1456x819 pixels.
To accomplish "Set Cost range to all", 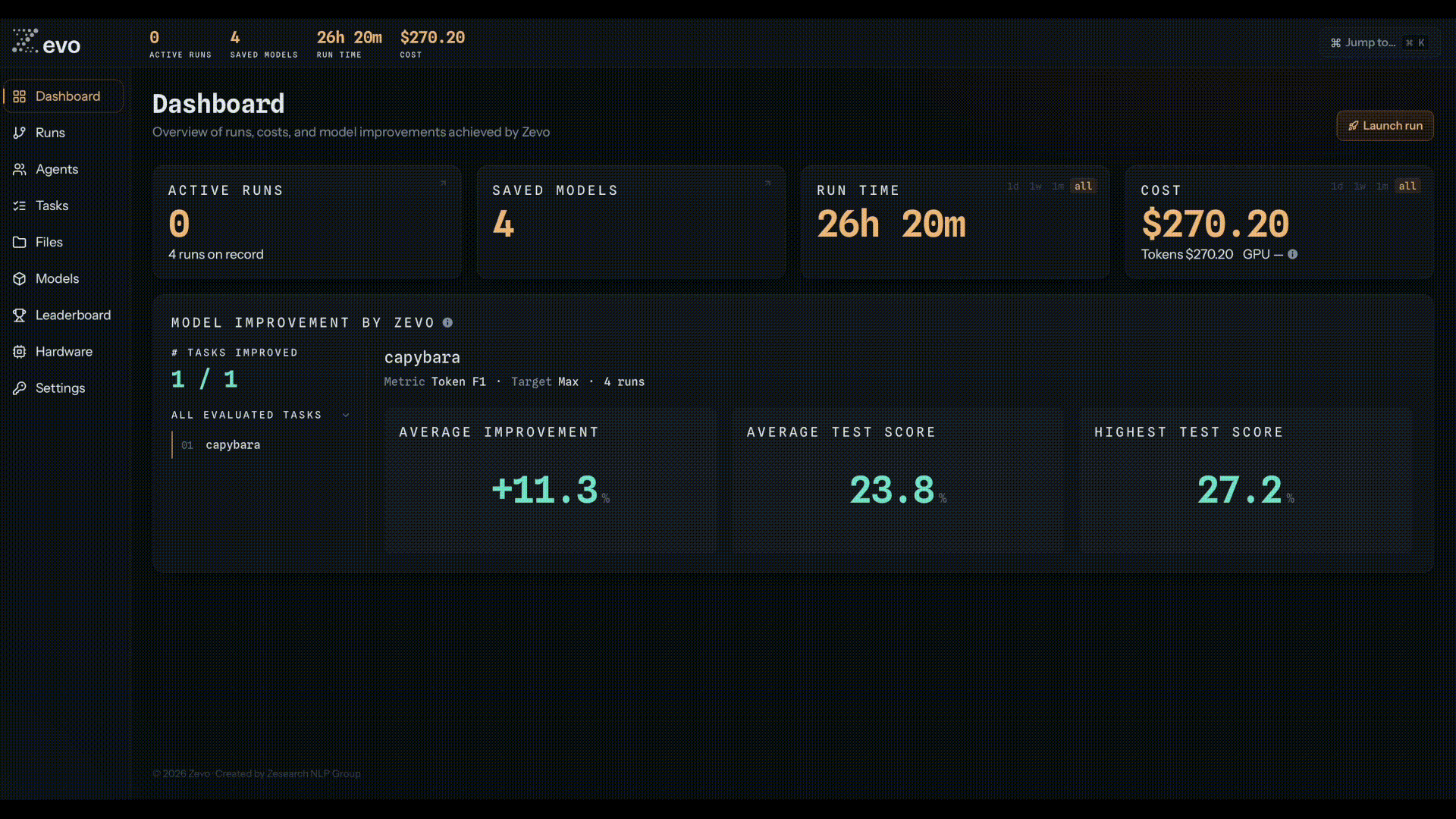I will click(1407, 186).
